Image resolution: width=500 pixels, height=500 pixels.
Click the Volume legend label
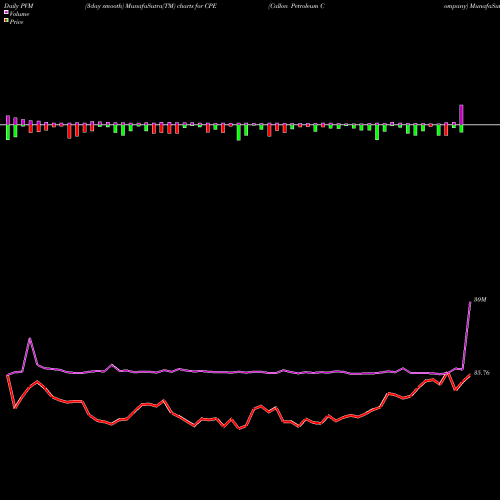click(x=19, y=14)
